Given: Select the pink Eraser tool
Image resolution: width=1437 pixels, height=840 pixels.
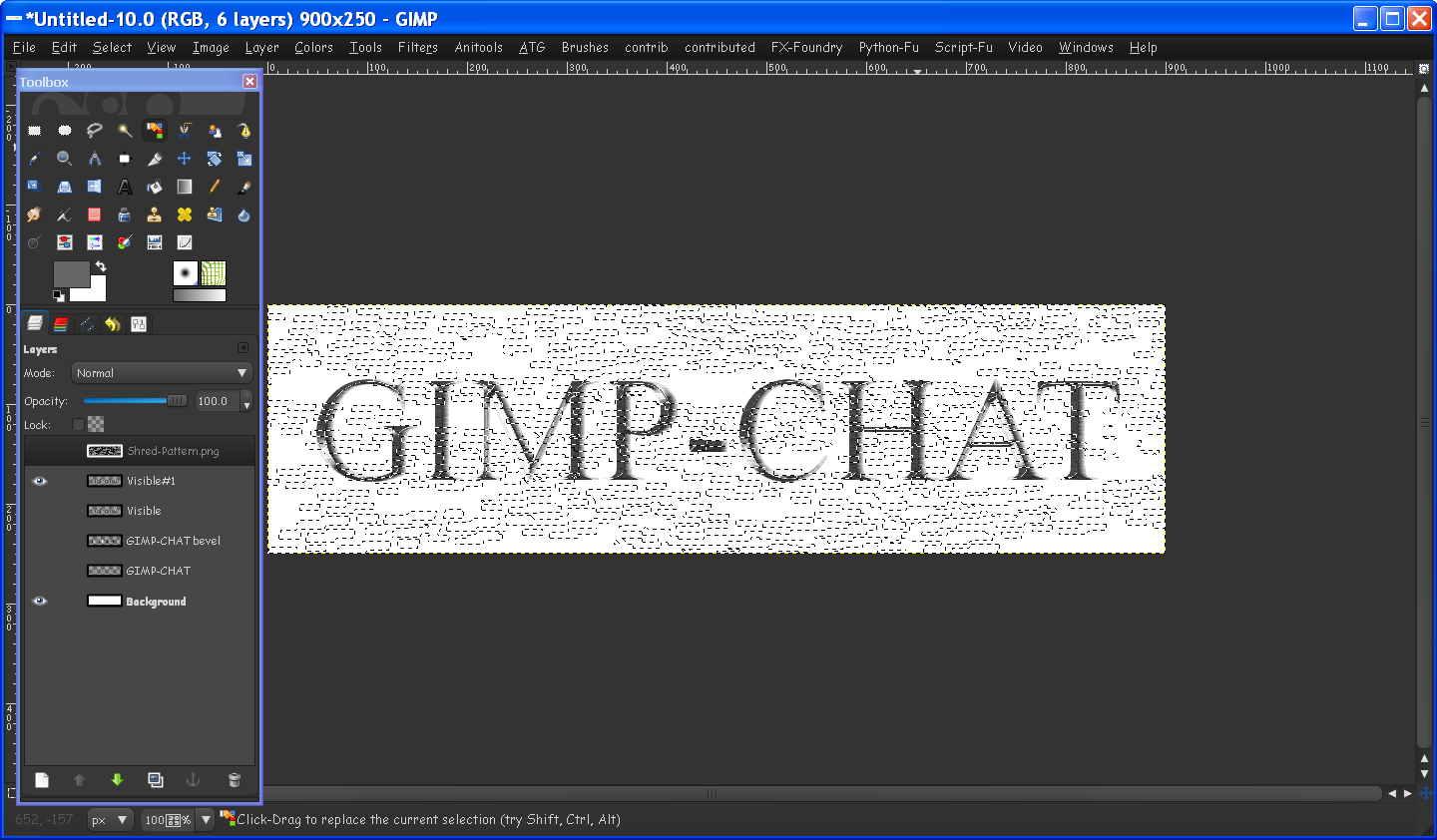Looking at the screenshot, I should (95, 214).
